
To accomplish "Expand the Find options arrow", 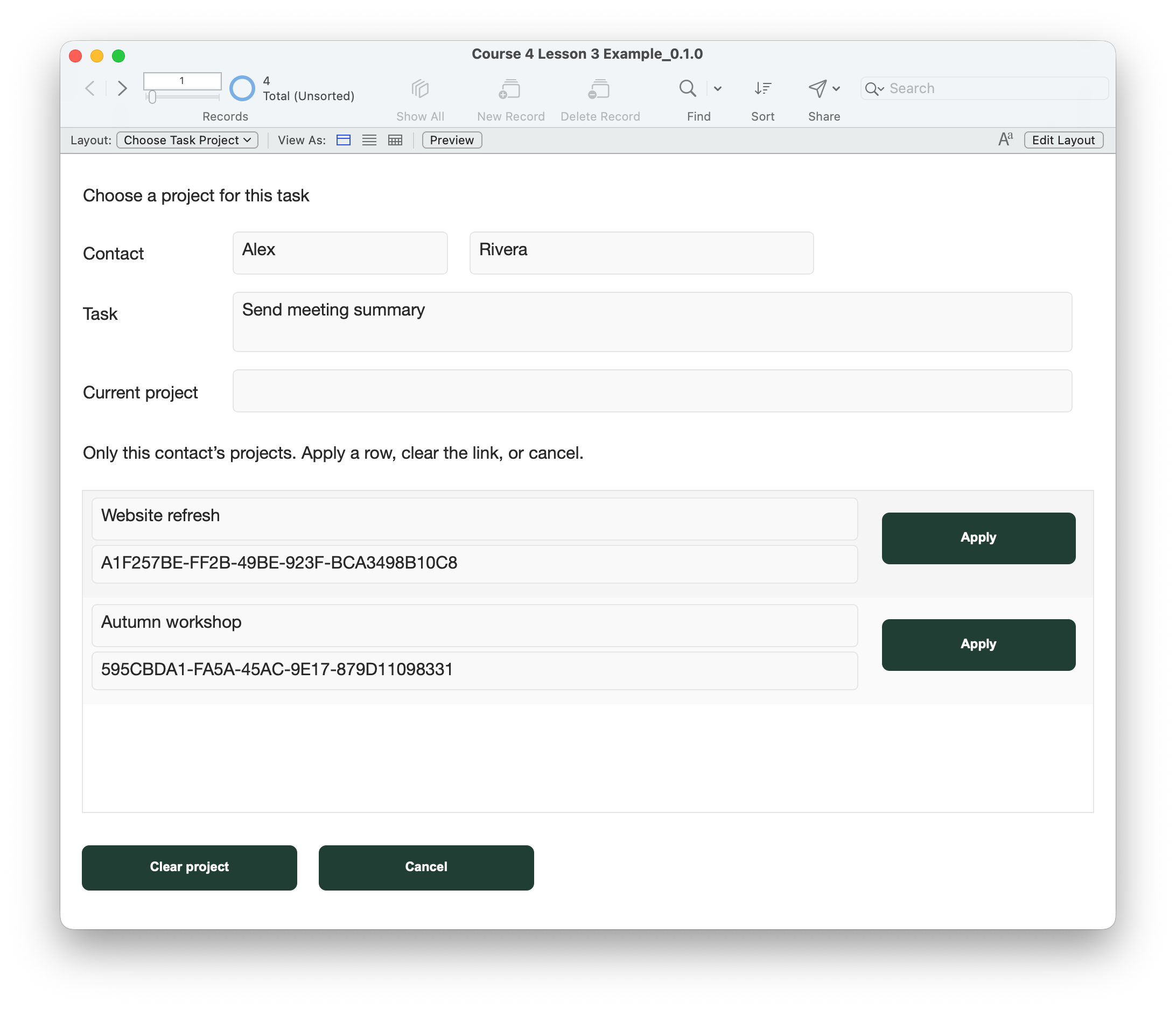I will [717, 88].
